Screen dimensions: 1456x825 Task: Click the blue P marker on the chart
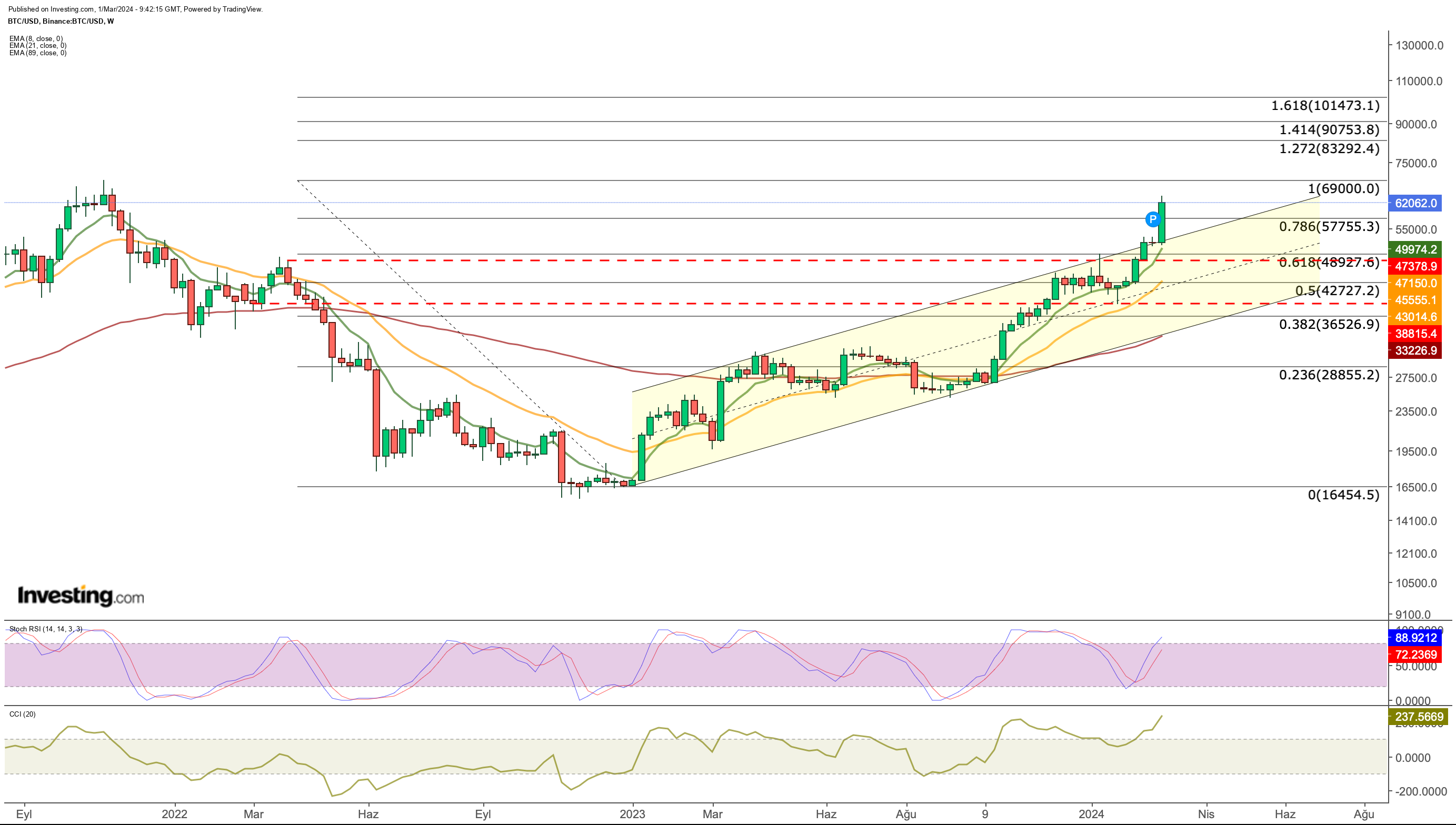point(1152,219)
